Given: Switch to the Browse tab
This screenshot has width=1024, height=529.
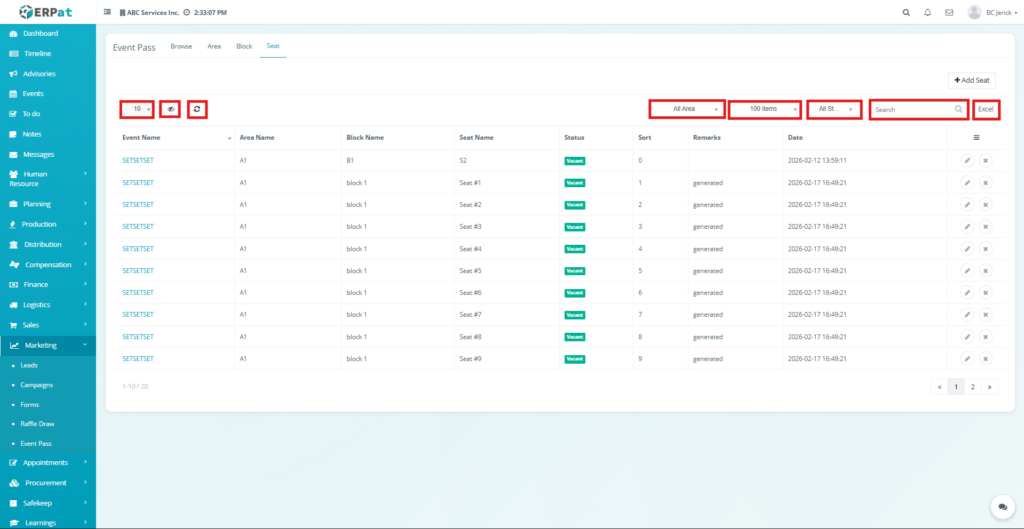Looking at the screenshot, I should [181, 46].
